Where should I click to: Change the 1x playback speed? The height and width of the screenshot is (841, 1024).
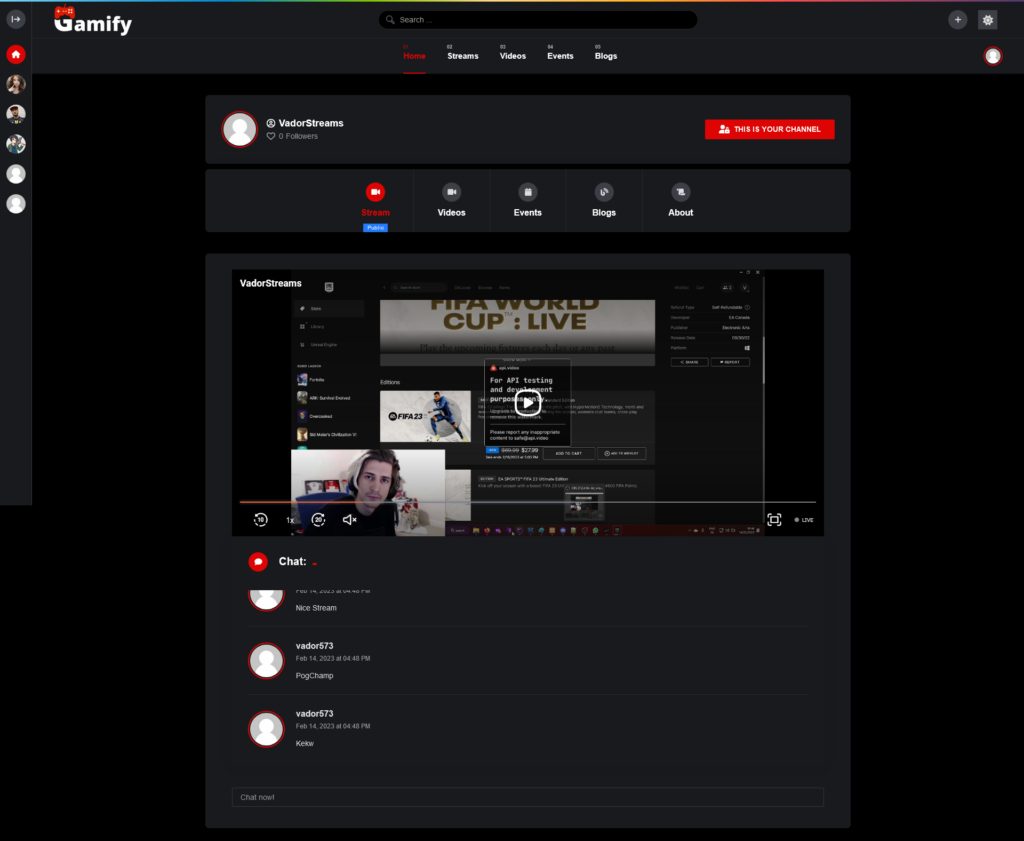click(x=290, y=520)
